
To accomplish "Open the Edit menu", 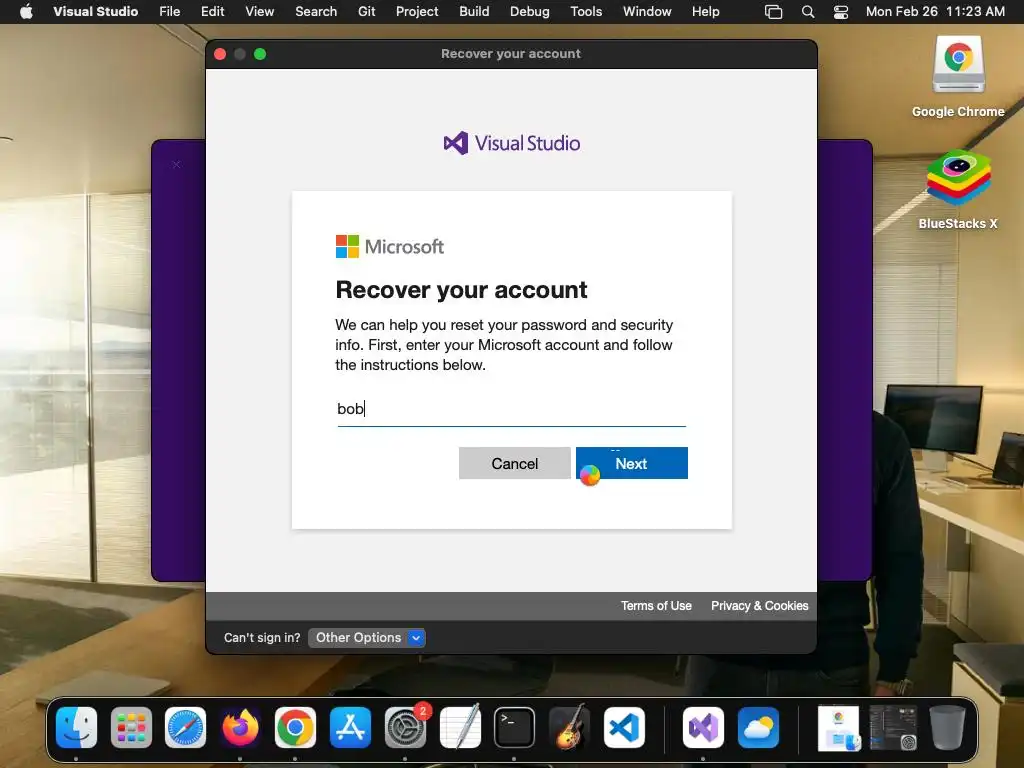I will (212, 11).
